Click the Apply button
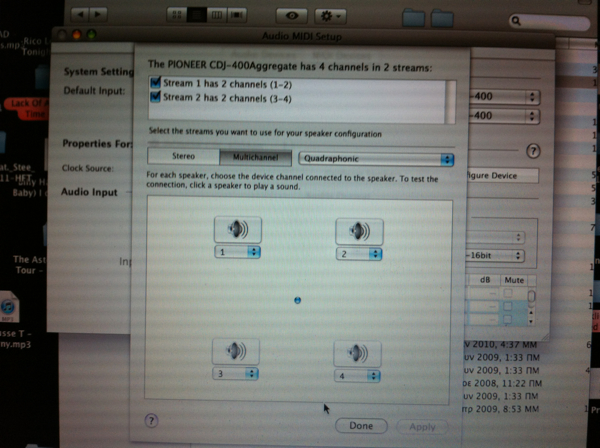This screenshot has height=448, width=600. coord(422,427)
